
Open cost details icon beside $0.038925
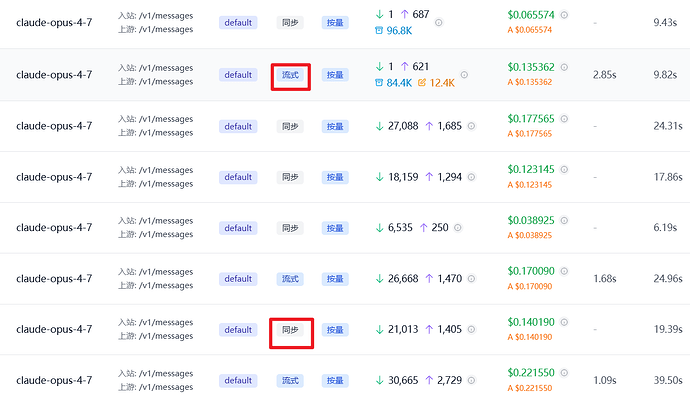click(564, 220)
